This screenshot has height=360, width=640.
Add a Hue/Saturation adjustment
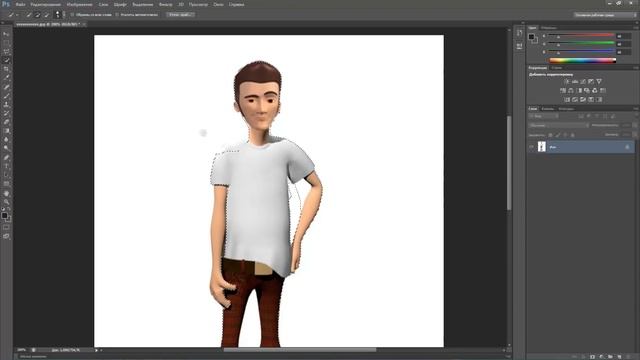[563, 90]
